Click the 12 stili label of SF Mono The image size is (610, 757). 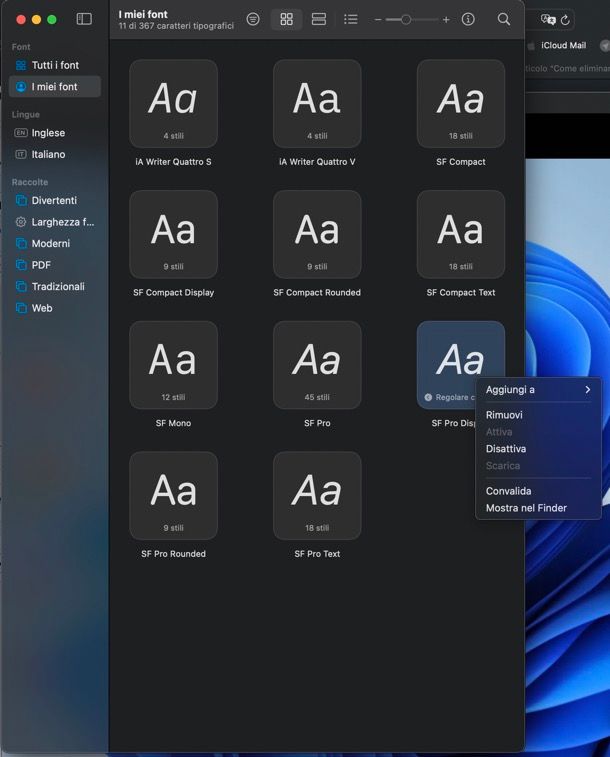tap(173, 397)
